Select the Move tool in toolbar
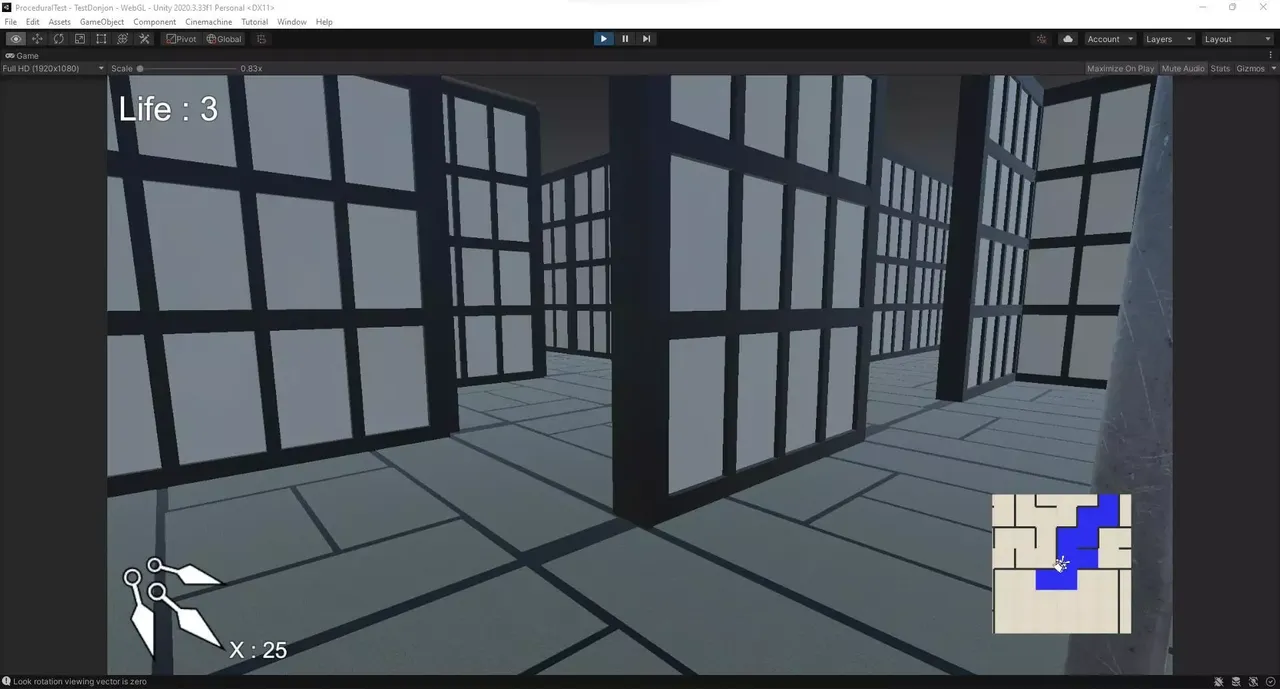The height and width of the screenshot is (689, 1280). [x=37, y=39]
